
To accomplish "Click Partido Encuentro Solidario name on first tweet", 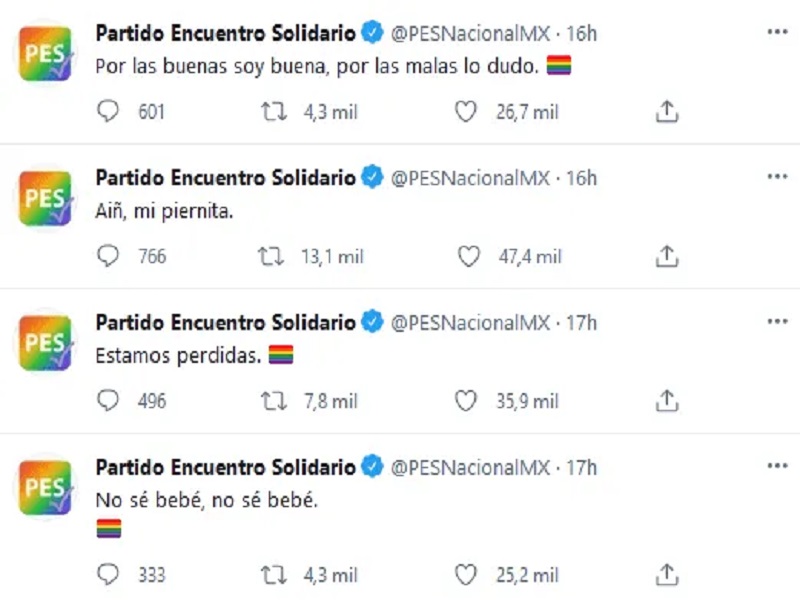I will tap(225, 33).
